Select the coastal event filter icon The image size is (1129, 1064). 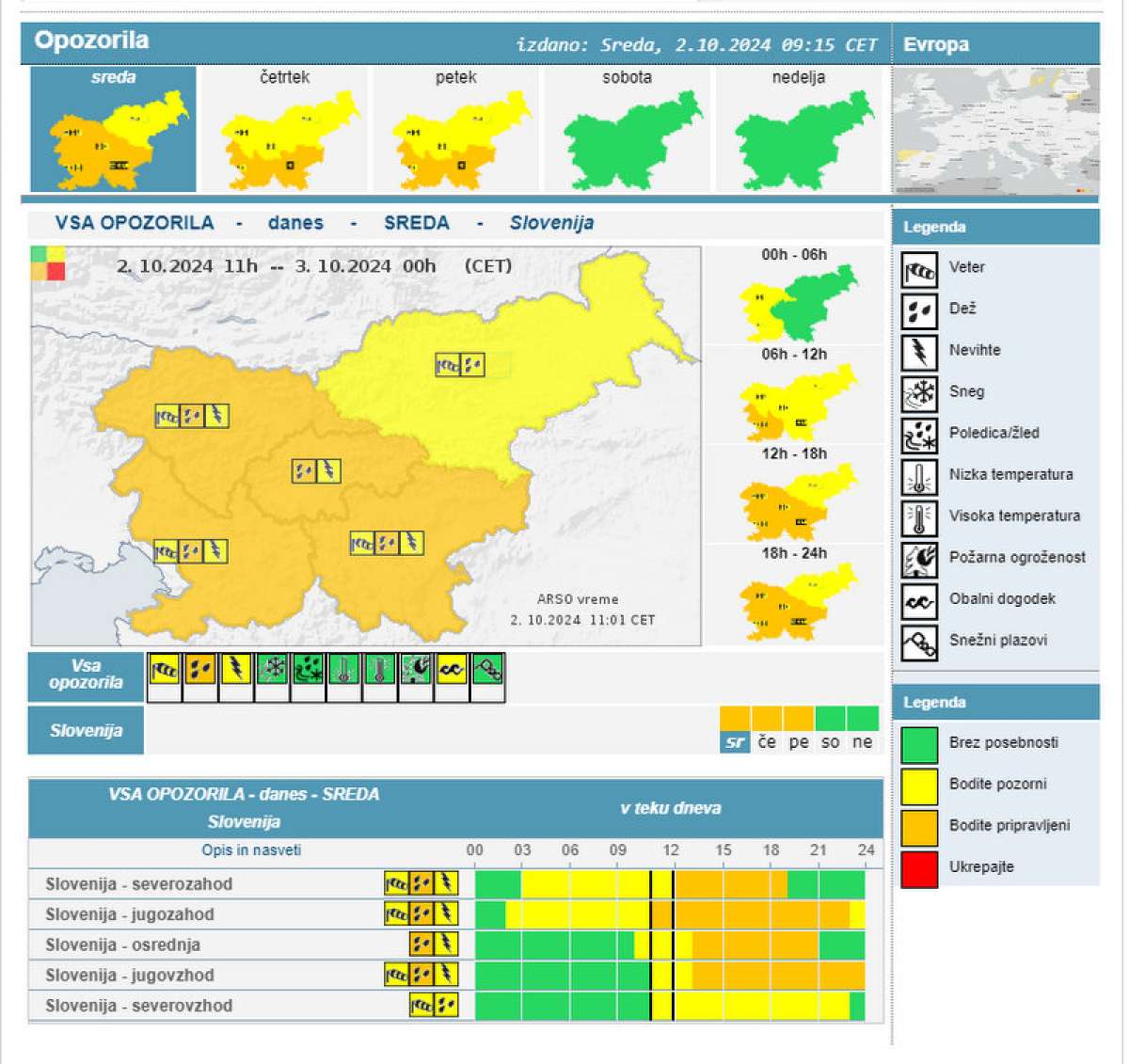[452, 670]
